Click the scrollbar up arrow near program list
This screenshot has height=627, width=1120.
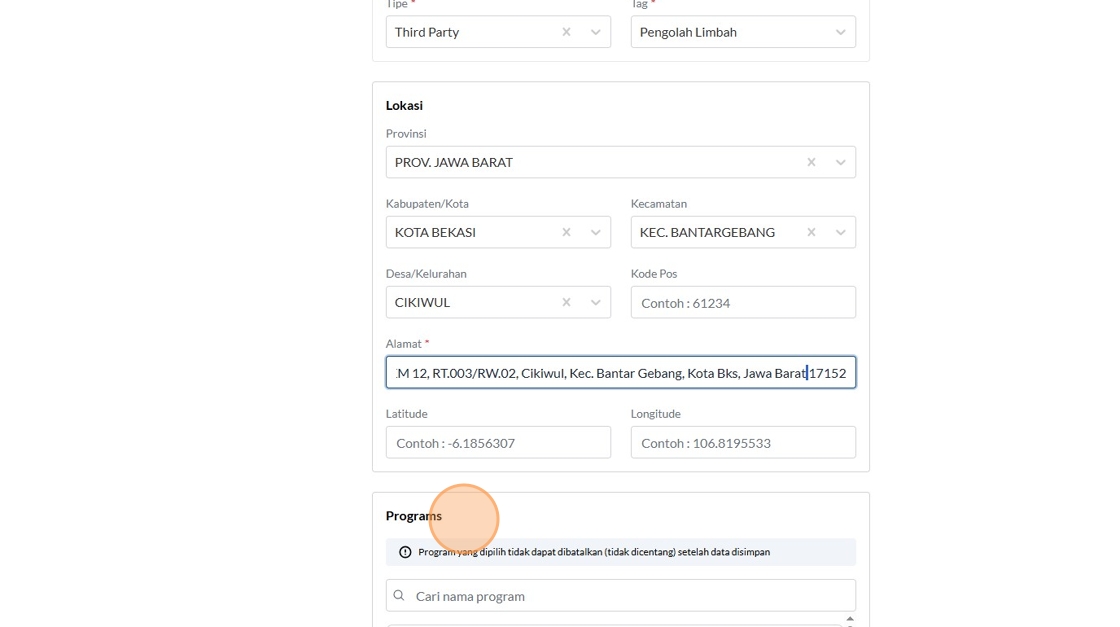pos(850,619)
